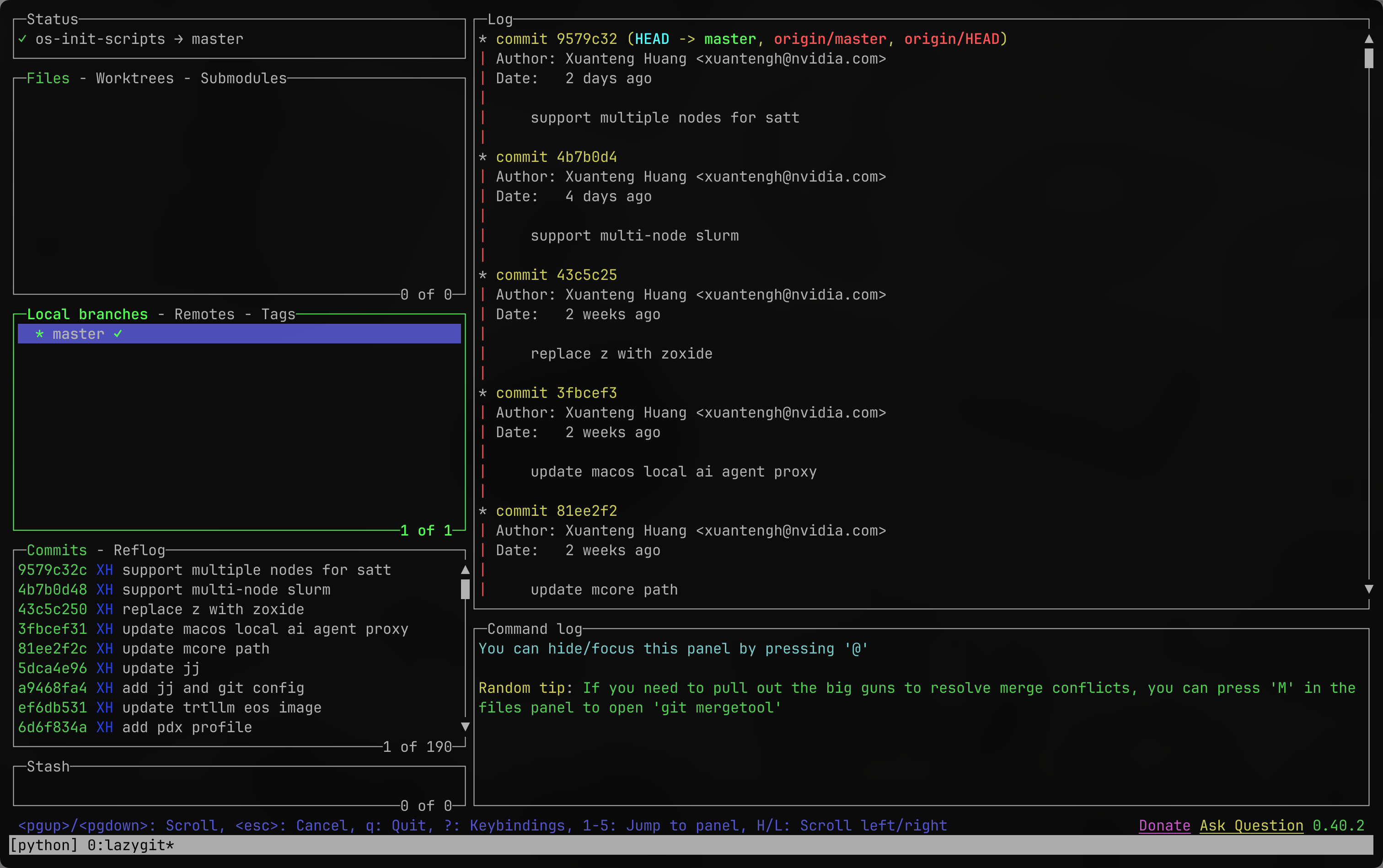The height and width of the screenshot is (868, 1383).
Task: Select commit 6d6f834a add pdx profile
Action: coord(239,727)
